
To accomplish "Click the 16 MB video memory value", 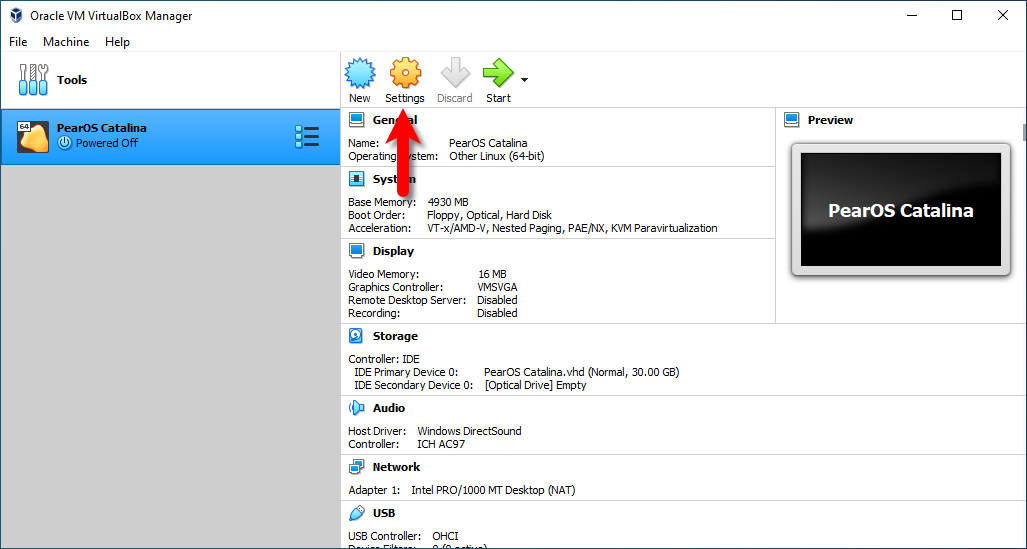I will (492, 274).
